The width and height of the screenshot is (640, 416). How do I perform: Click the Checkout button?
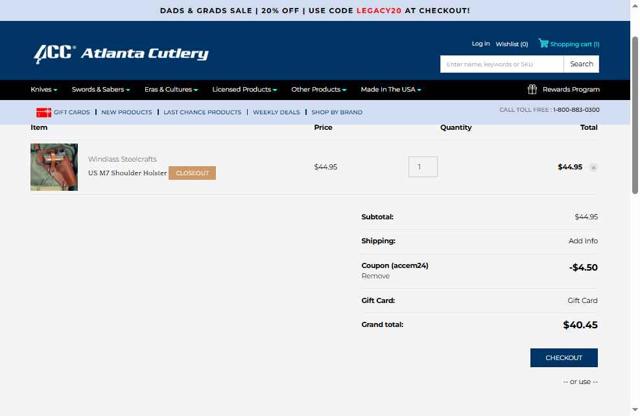564,358
